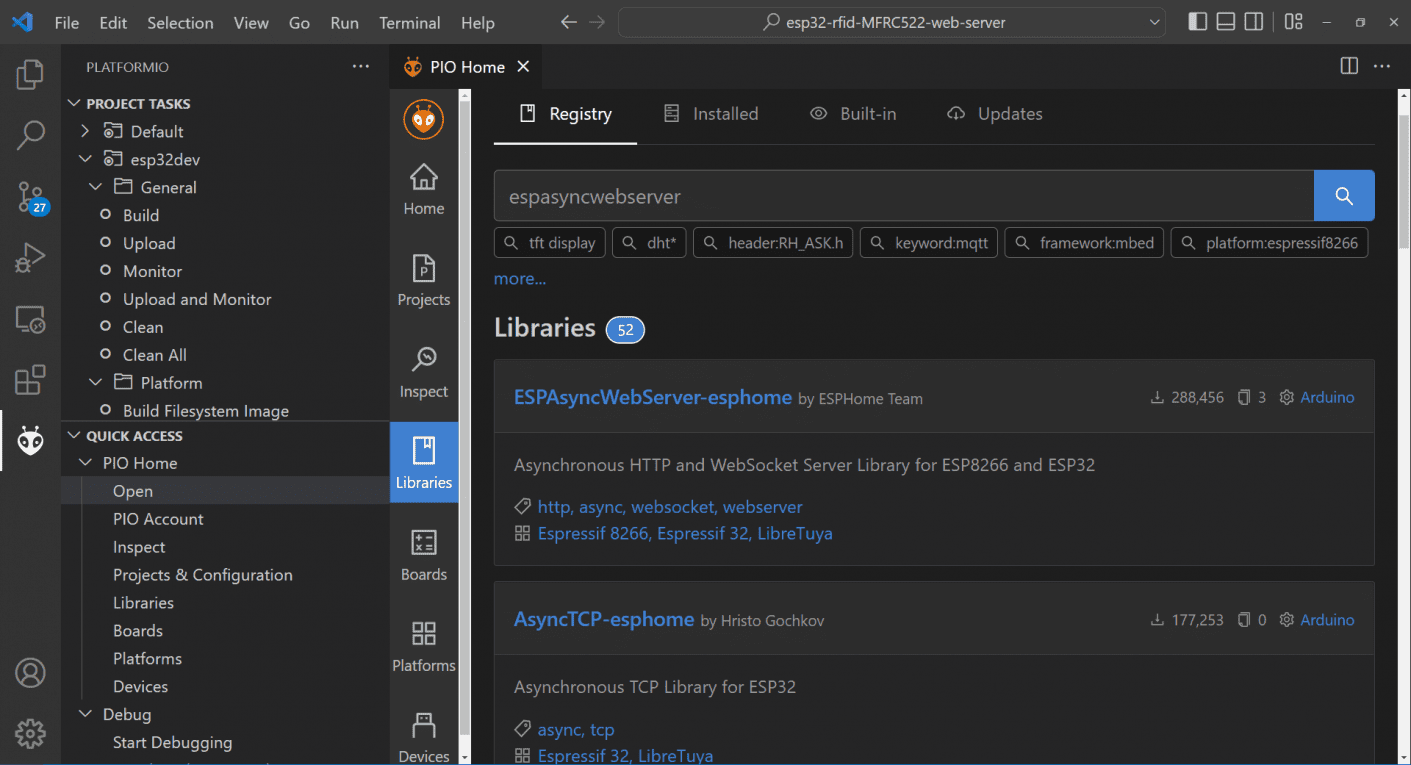Open Source Control view with 27 badge

point(30,197)
